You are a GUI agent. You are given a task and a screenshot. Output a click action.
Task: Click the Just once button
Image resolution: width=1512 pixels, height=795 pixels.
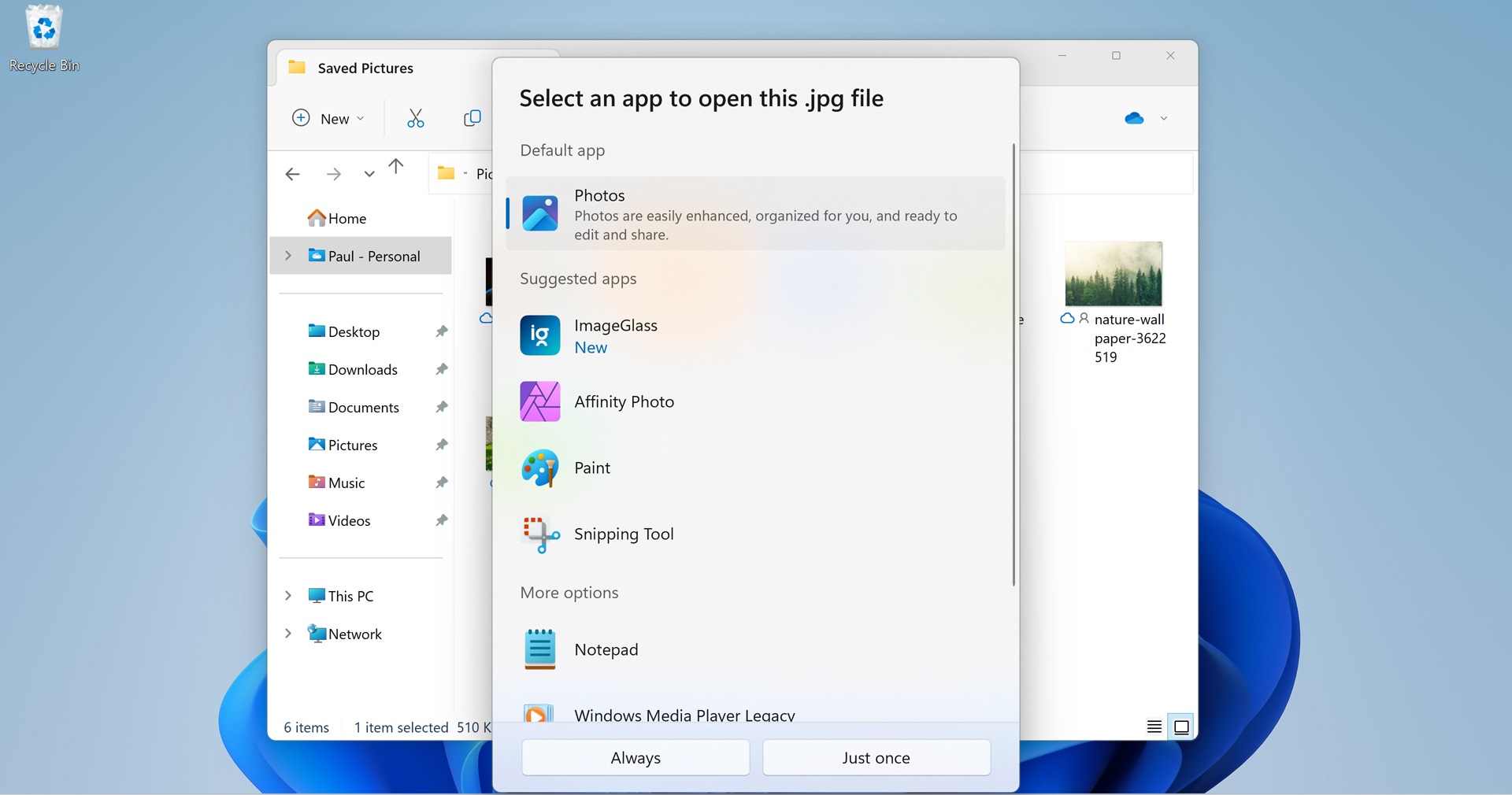[x=876, y=757]
